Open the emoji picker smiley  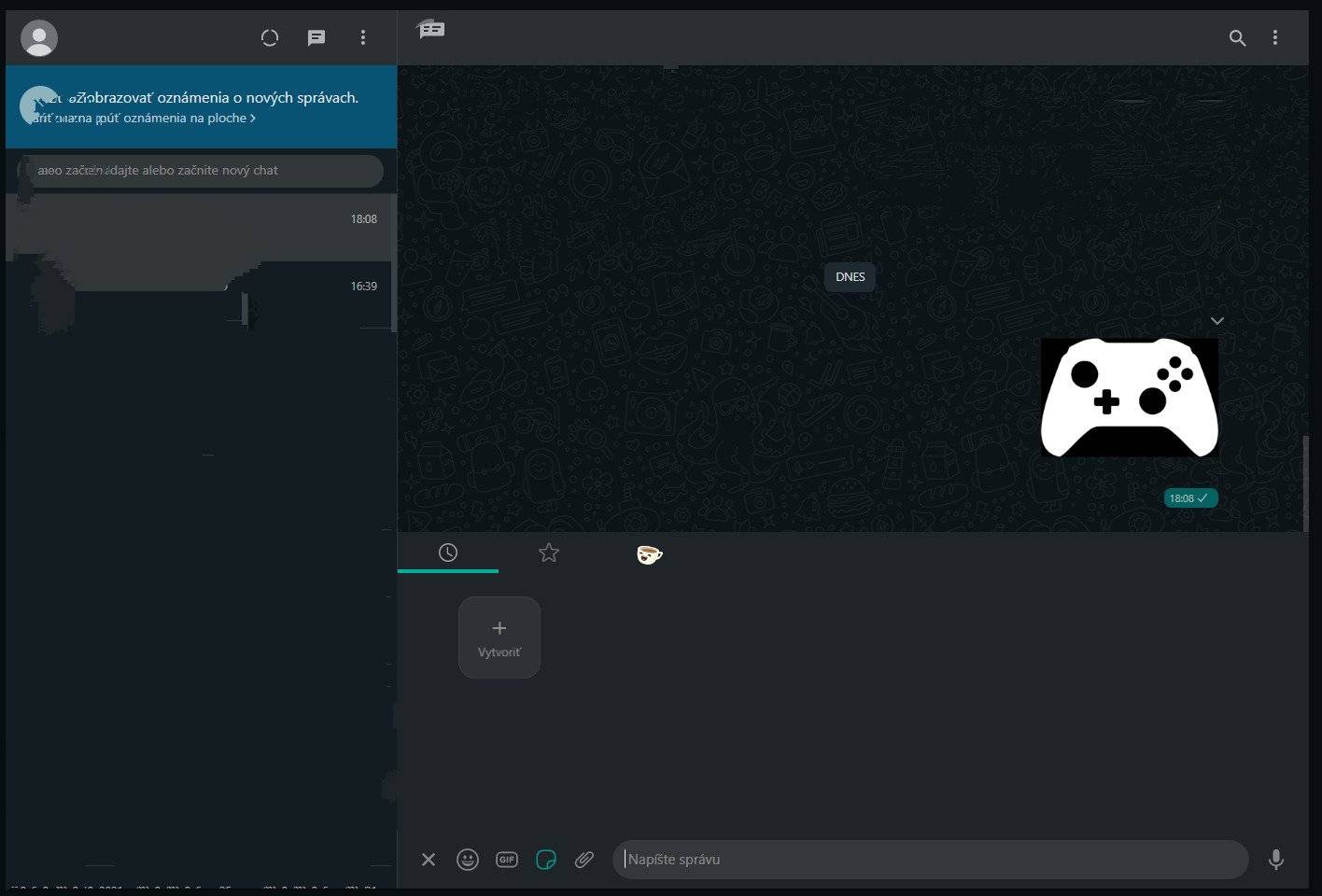pyautogui.click(x=468, y=860)
